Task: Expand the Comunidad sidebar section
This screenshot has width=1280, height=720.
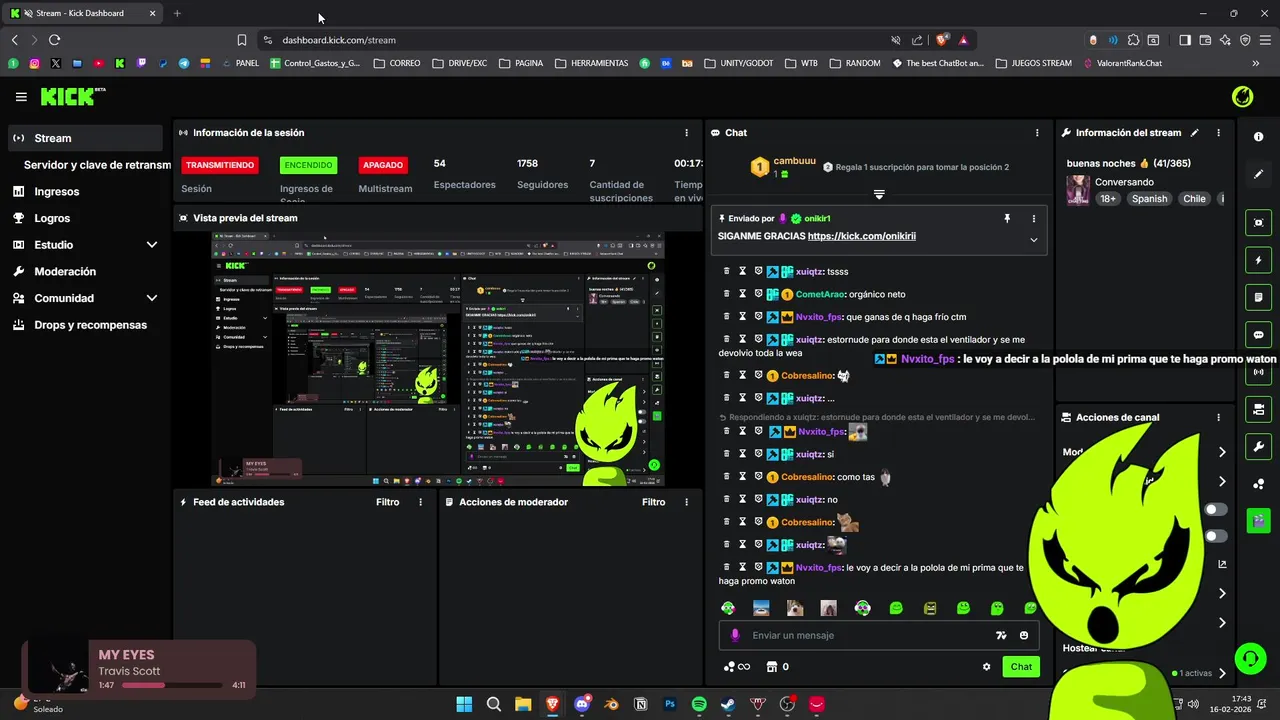Action: click(x=152, y=298)
